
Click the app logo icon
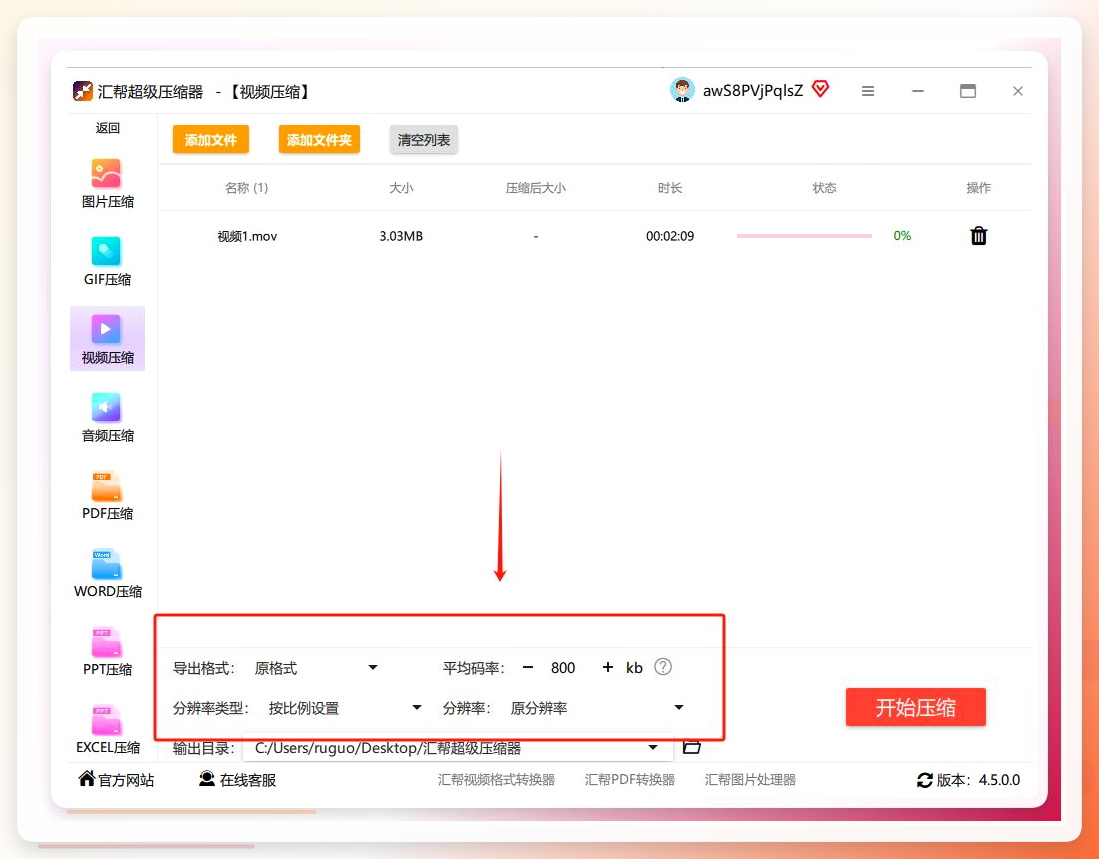coord(83,91)
